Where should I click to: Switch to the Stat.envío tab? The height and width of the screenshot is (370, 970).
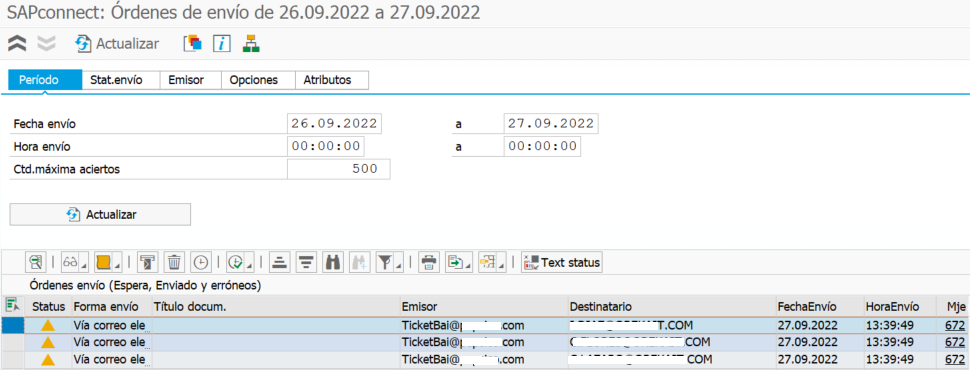coord(121,80)
